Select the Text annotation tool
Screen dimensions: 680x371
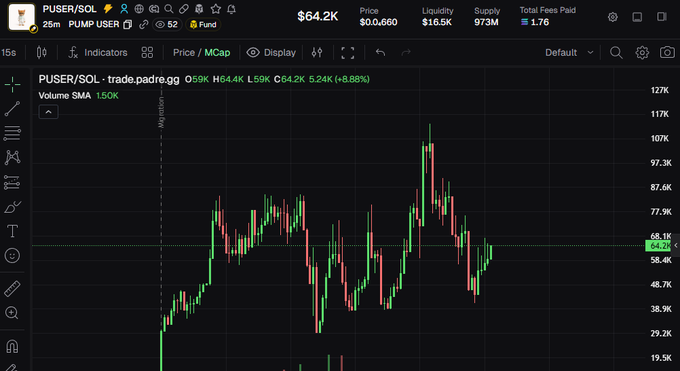[x=12, y=231]
